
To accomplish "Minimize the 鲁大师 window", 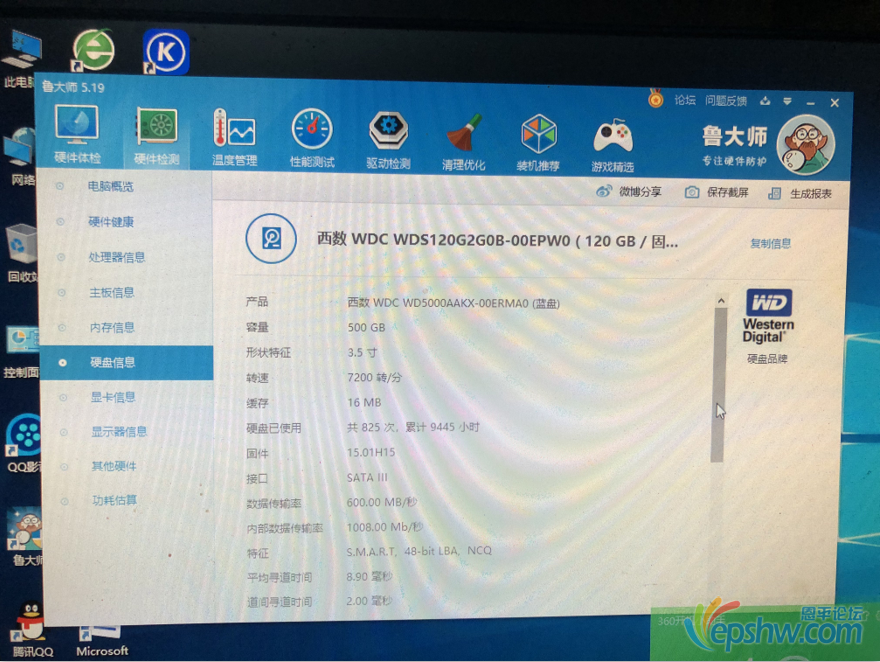I will click(810, 103).
